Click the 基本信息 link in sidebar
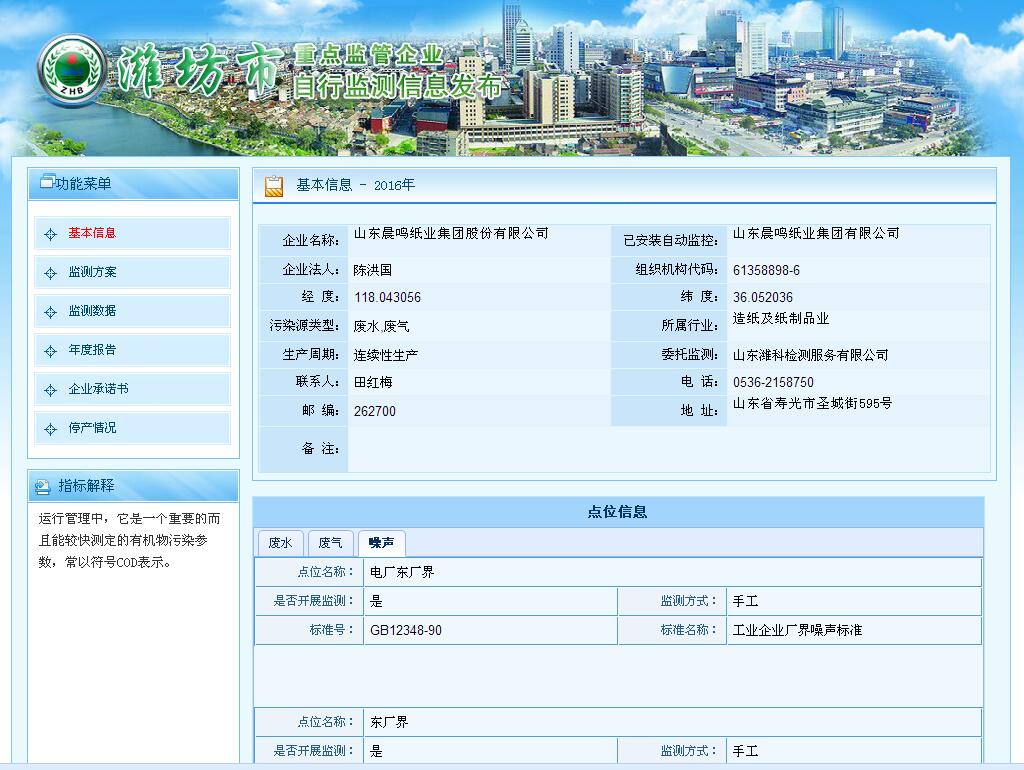The width and height of the screenshot is (1024, 770). pyautogui.click(x=92, y=233)
